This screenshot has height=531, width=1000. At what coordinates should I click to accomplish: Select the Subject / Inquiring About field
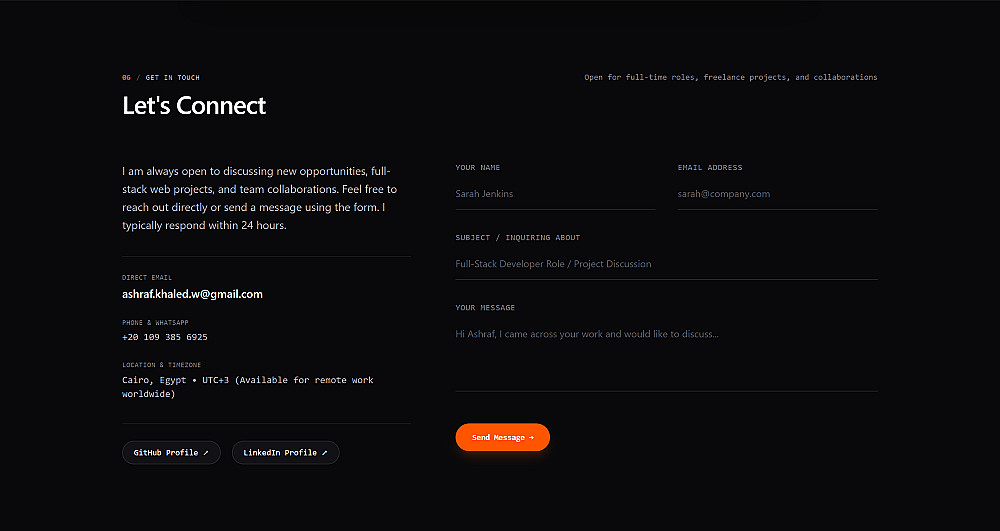[x=666, y=264]
